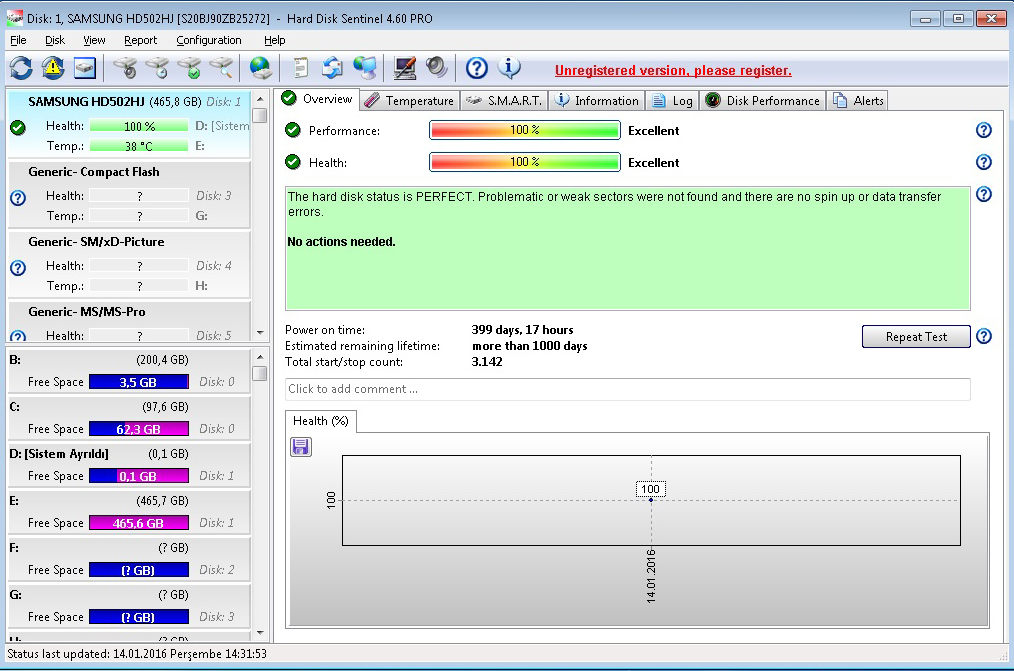The width and height of the screenshot is (1014, 671).
Task: Switch to the Alerts tab
Action: click(x=858, y=101)
